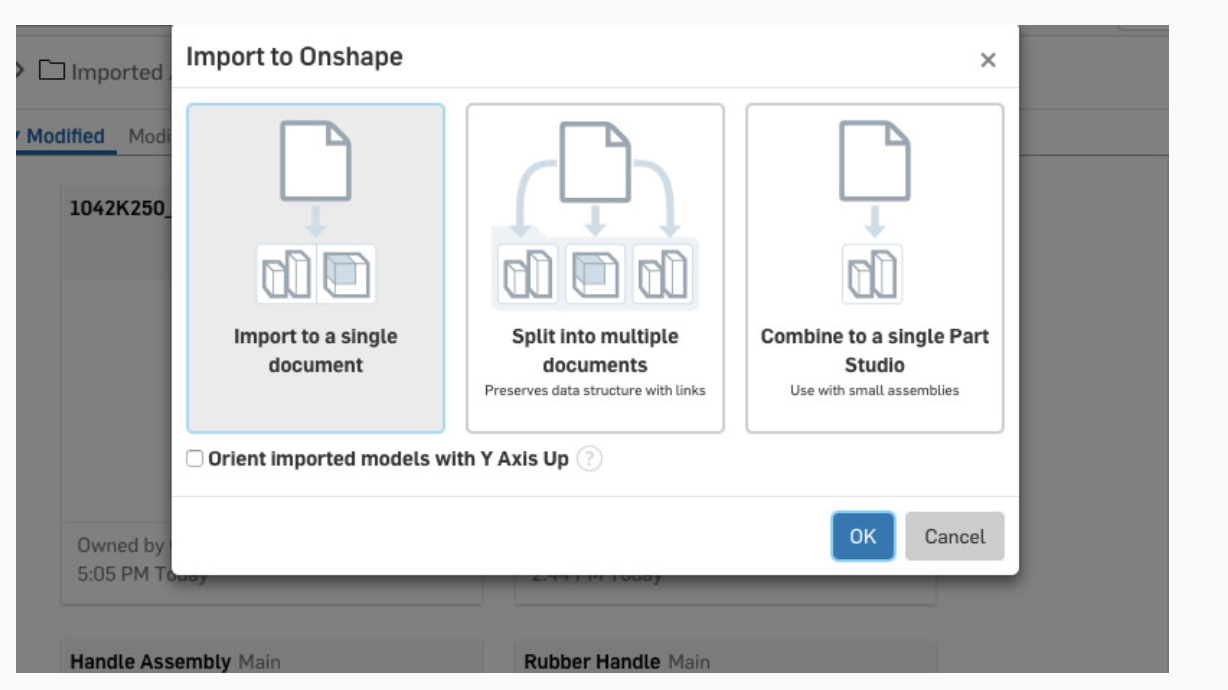Viewport: 1228px width, 690px height.
Task: Choose Split into multiple documents option
Action: (595, 268)
